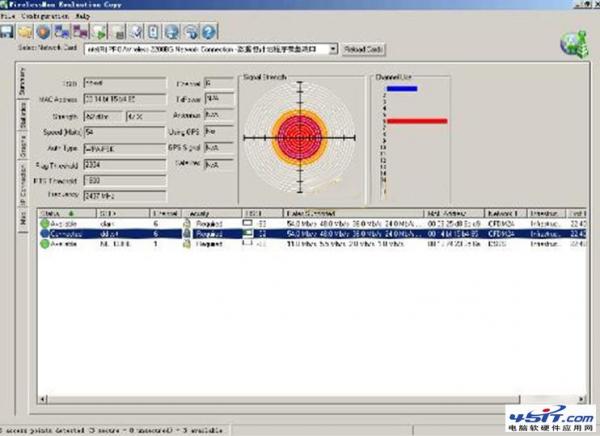This screenshot has width=600, height=436.
Task: Click the WirelessMon logo at top right
Action: [574, 44]
